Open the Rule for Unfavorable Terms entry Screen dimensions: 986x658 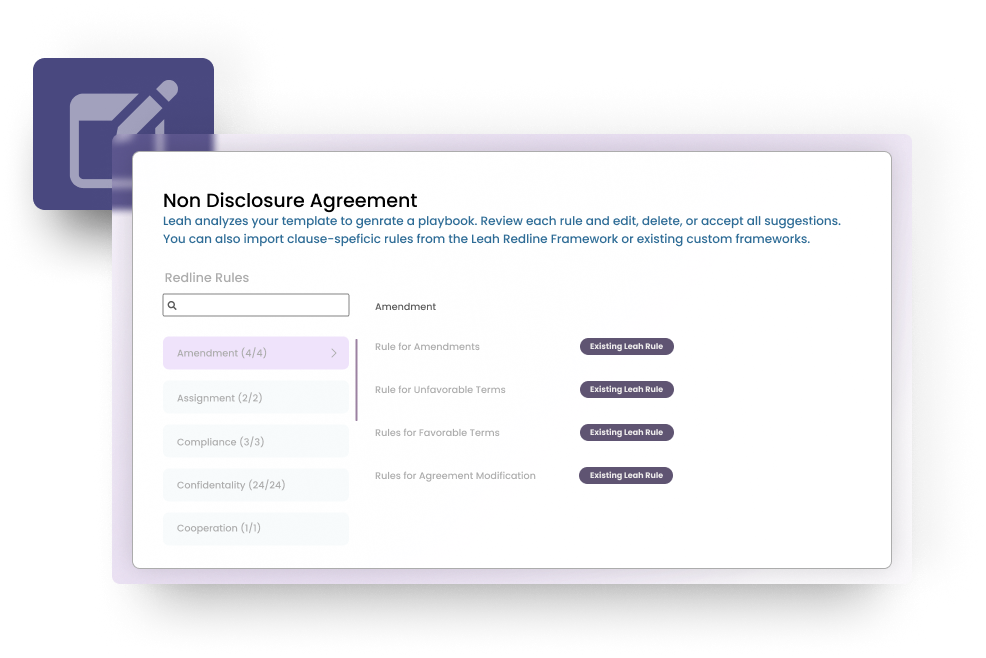coord(440,389)
